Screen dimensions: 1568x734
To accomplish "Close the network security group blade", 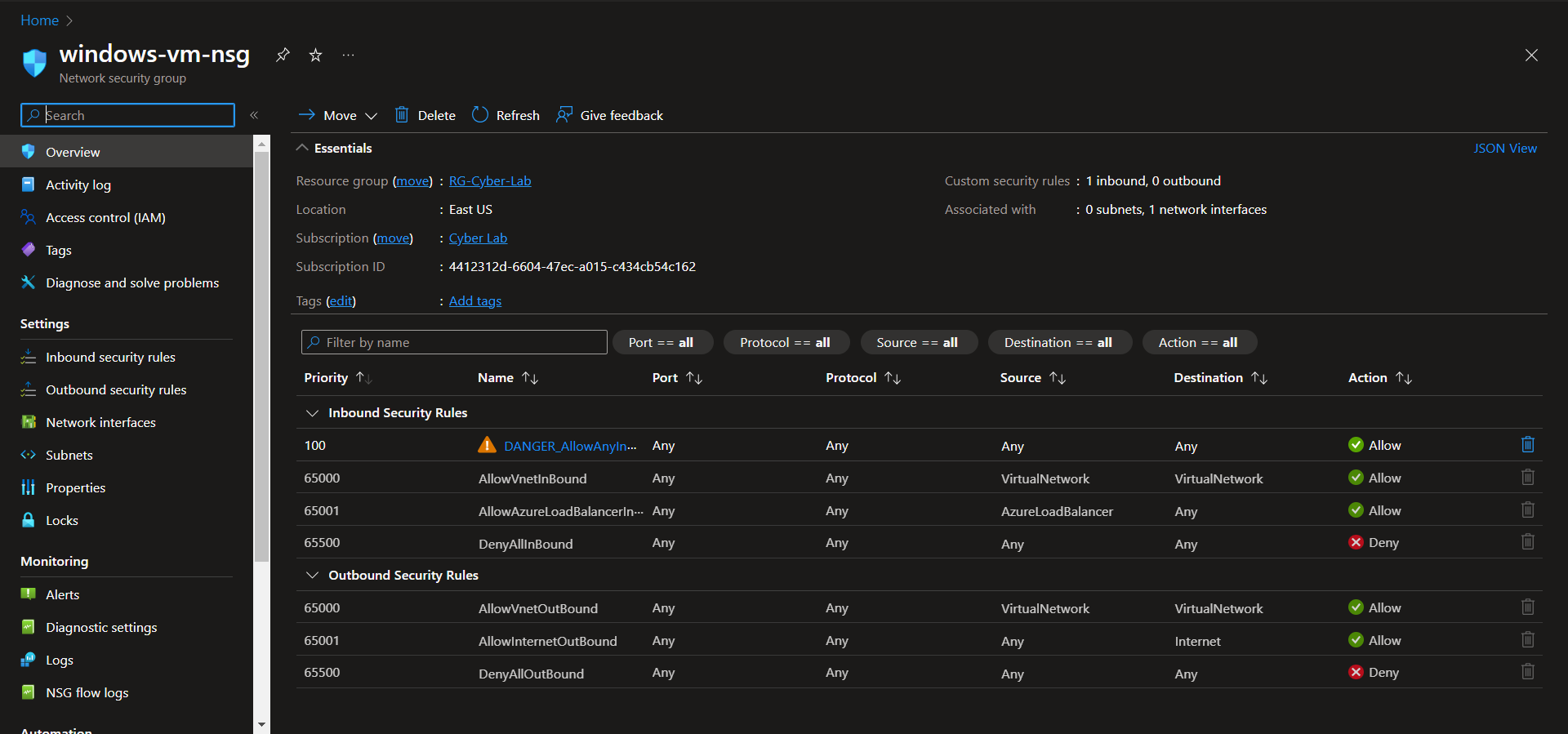I will click(1531, 55).
